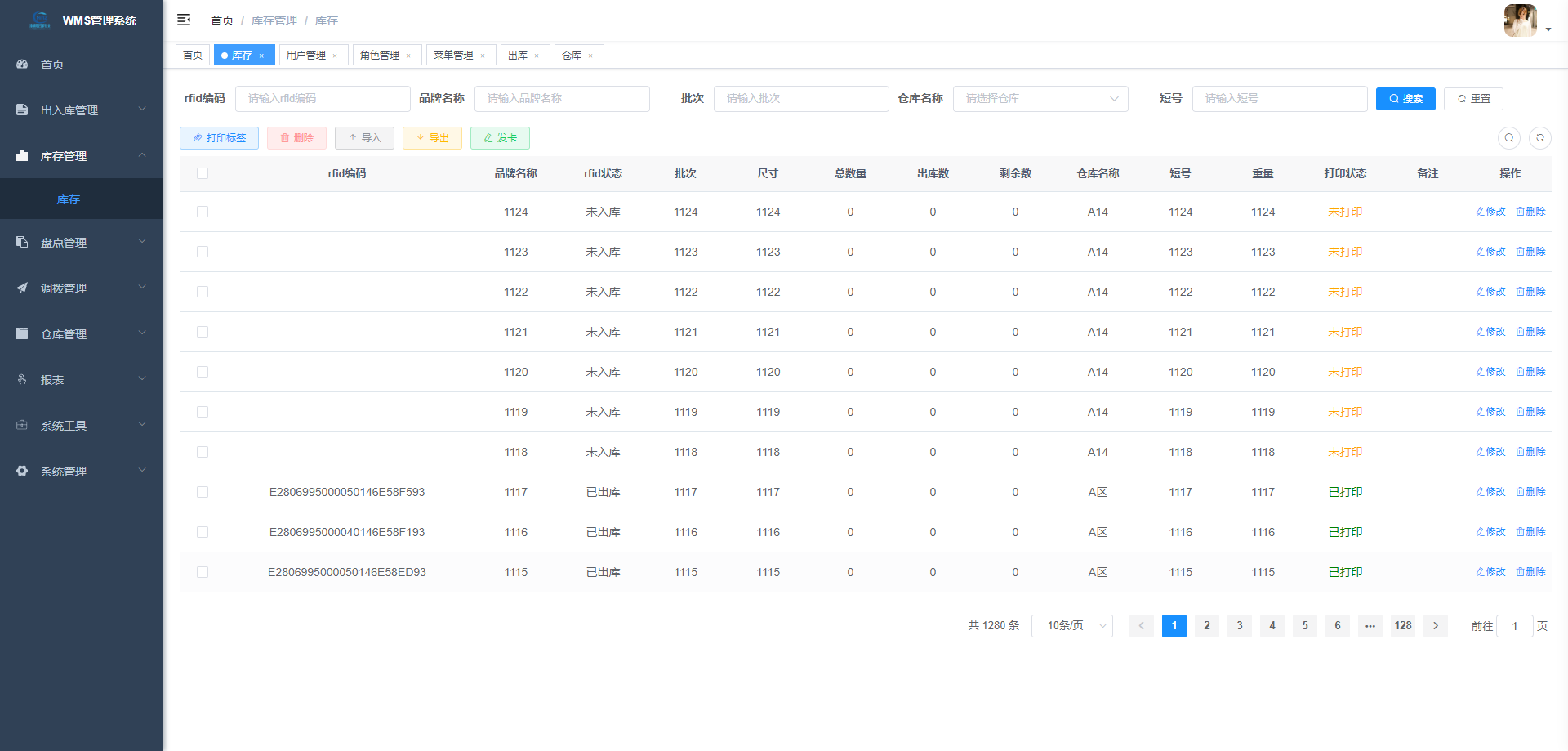The height and width of the screenshot is (751, 1568).
Task: Click the 首页 dashboard sidebar icon
Action: [22, 64]
